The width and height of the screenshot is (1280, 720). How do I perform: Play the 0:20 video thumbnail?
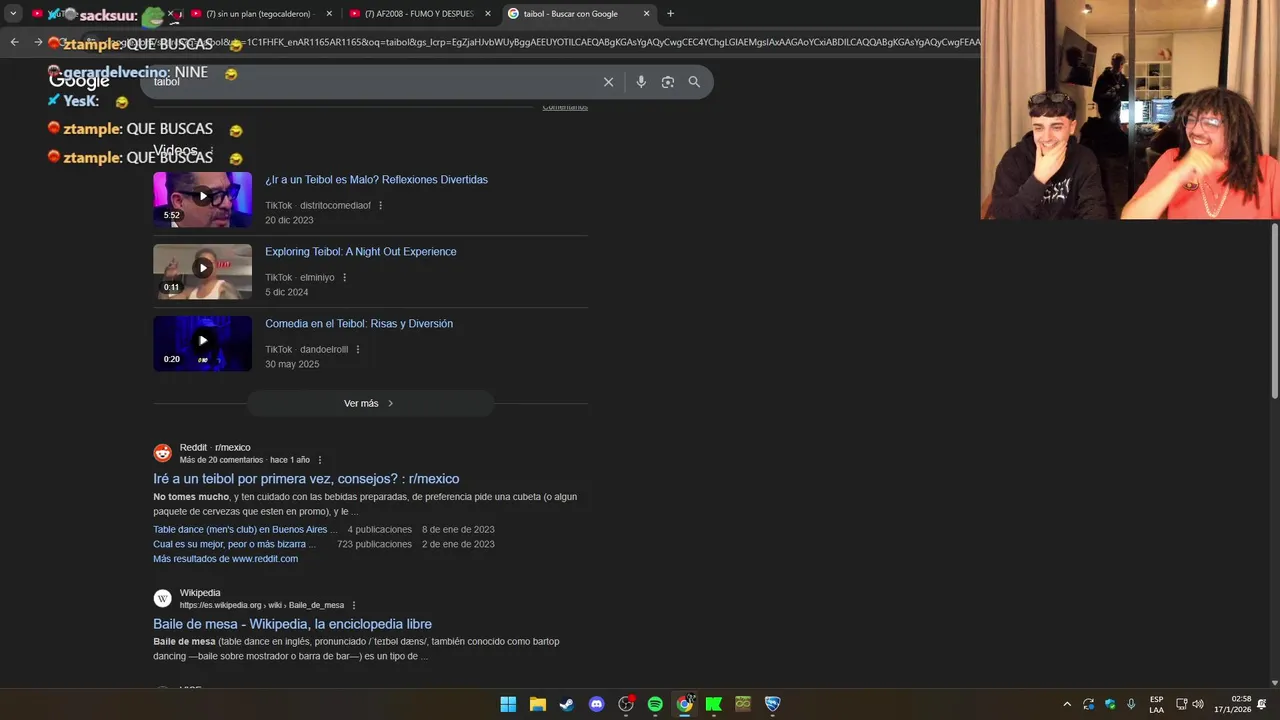pyautogui.click(x=202, y=343)
